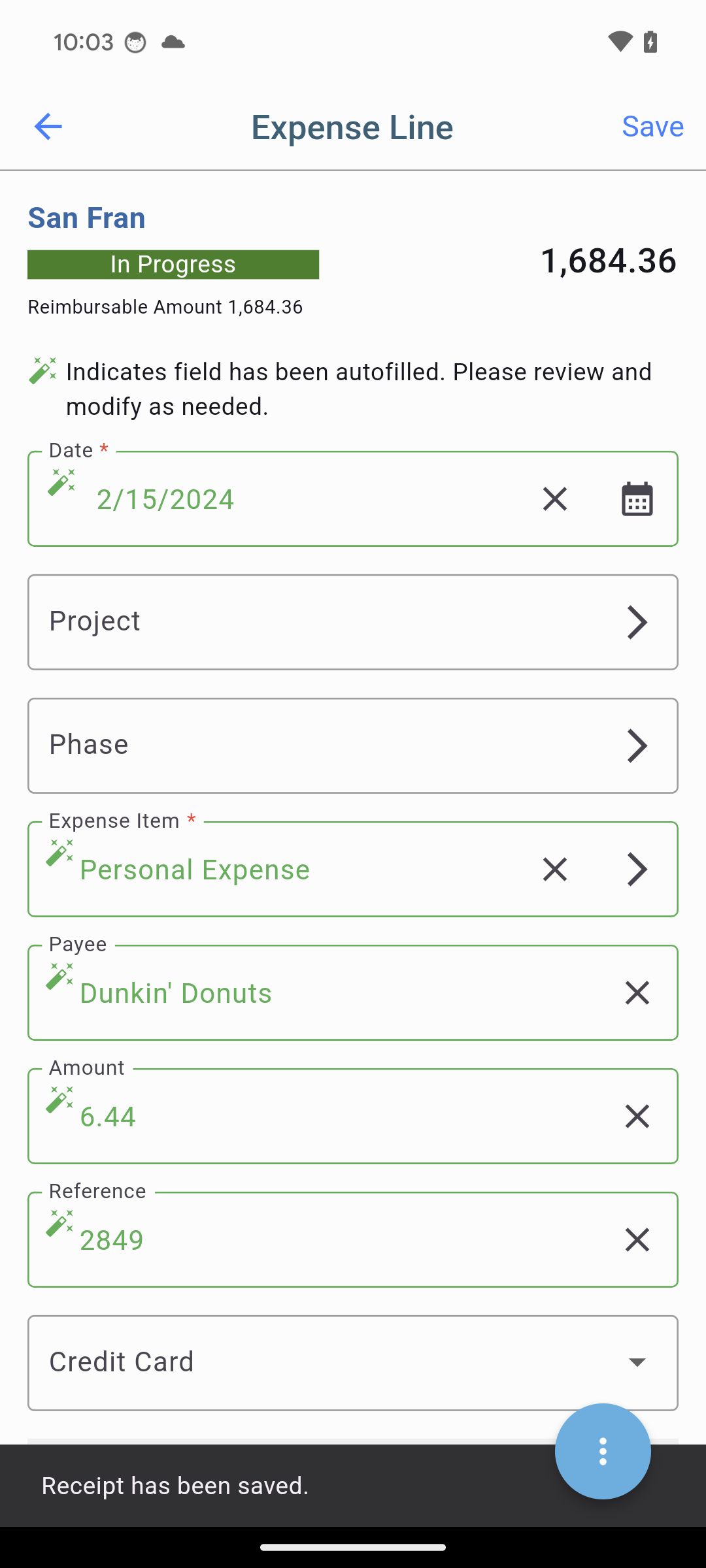Screen dimensions: 706x1568
Task: Open the date picker calendar icon
Action: (637, 499)
